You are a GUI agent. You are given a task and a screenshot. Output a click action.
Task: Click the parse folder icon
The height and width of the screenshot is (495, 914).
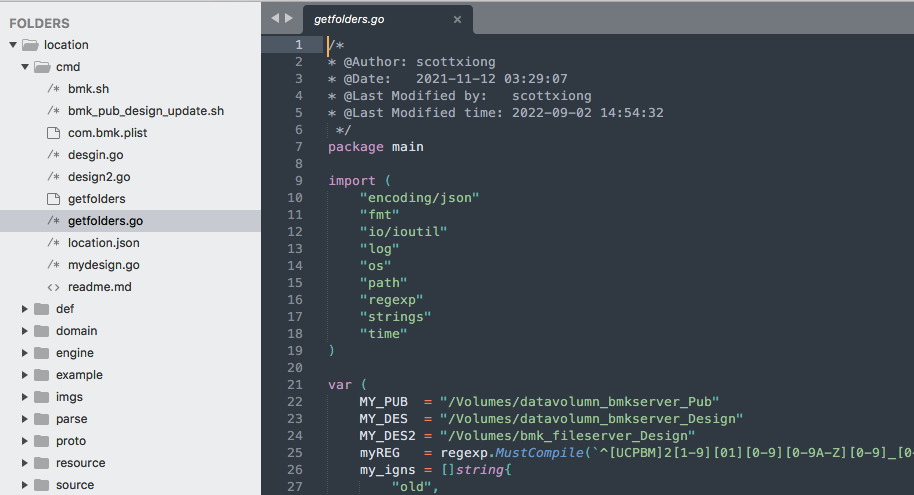point(41,419)
